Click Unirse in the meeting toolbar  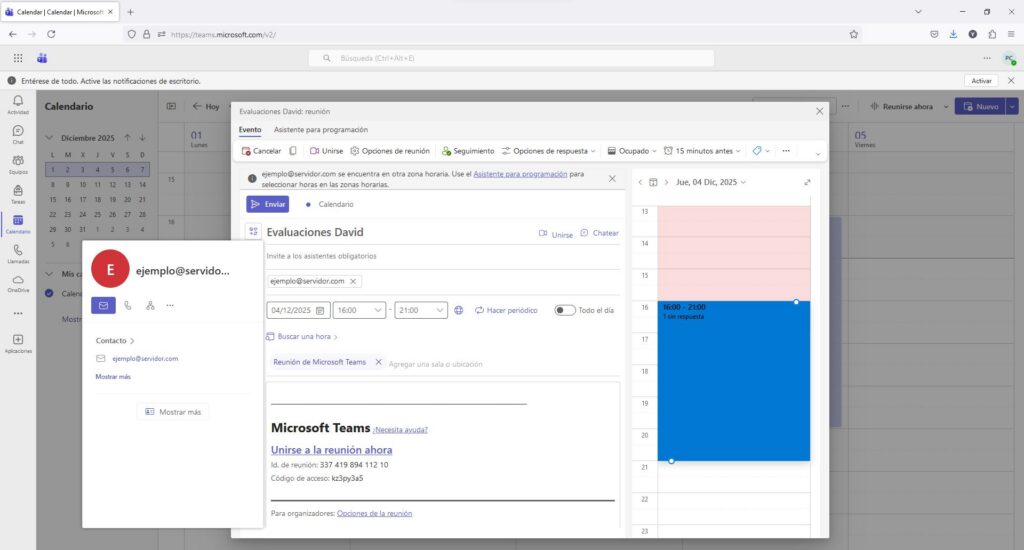326,151
